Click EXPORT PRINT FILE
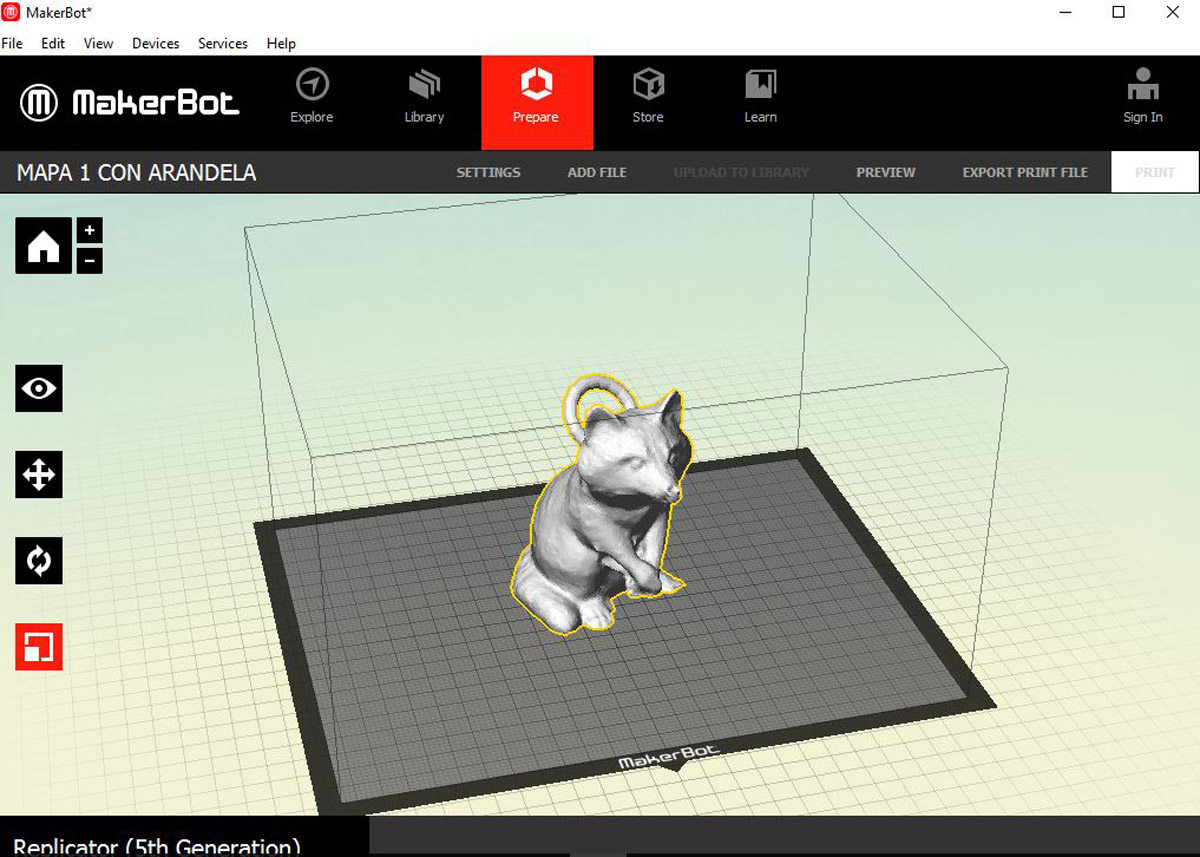Screen dimensions: 1200x857 click(1025, 172)
